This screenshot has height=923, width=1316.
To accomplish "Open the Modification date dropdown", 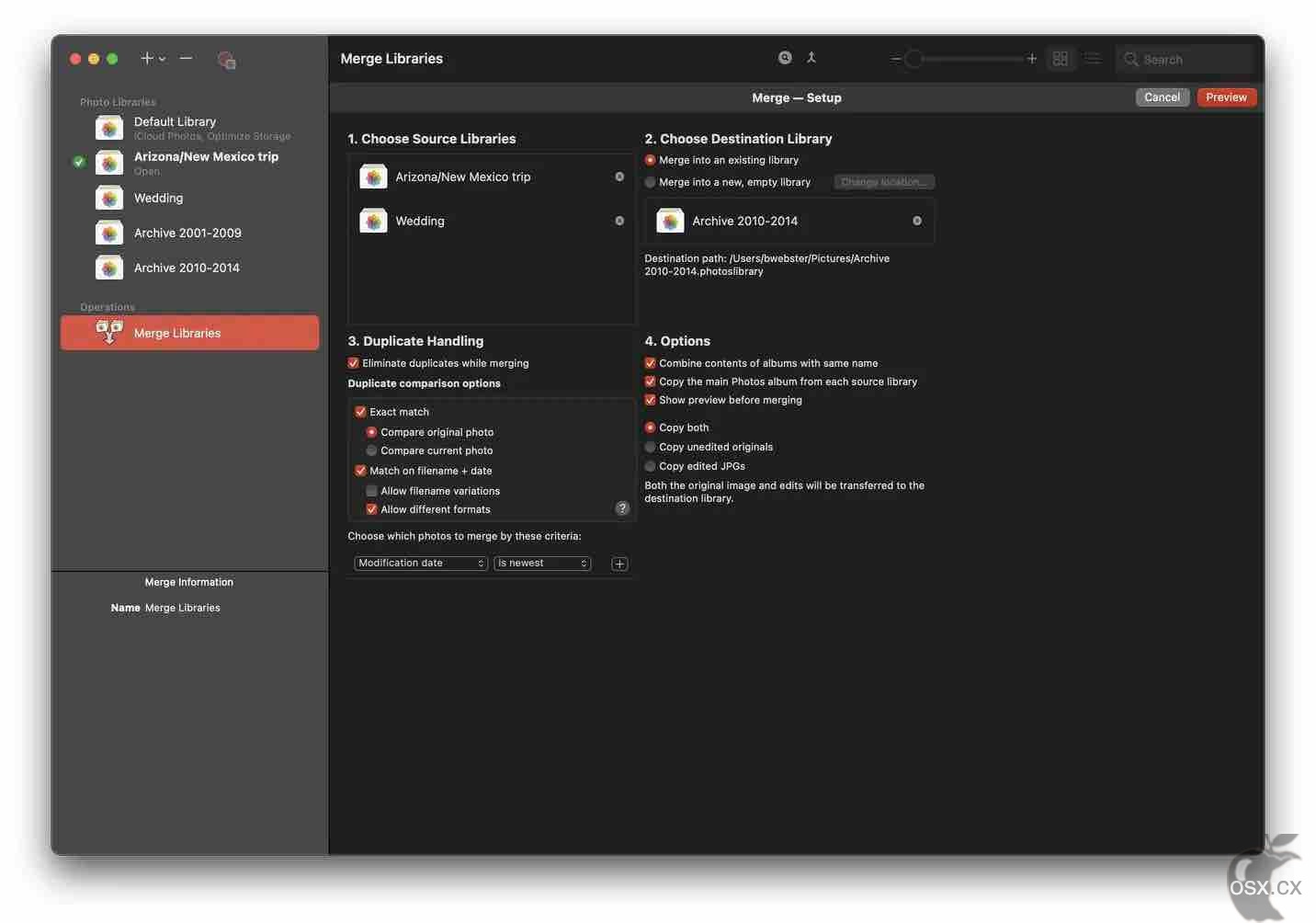I will coord(421,564).
